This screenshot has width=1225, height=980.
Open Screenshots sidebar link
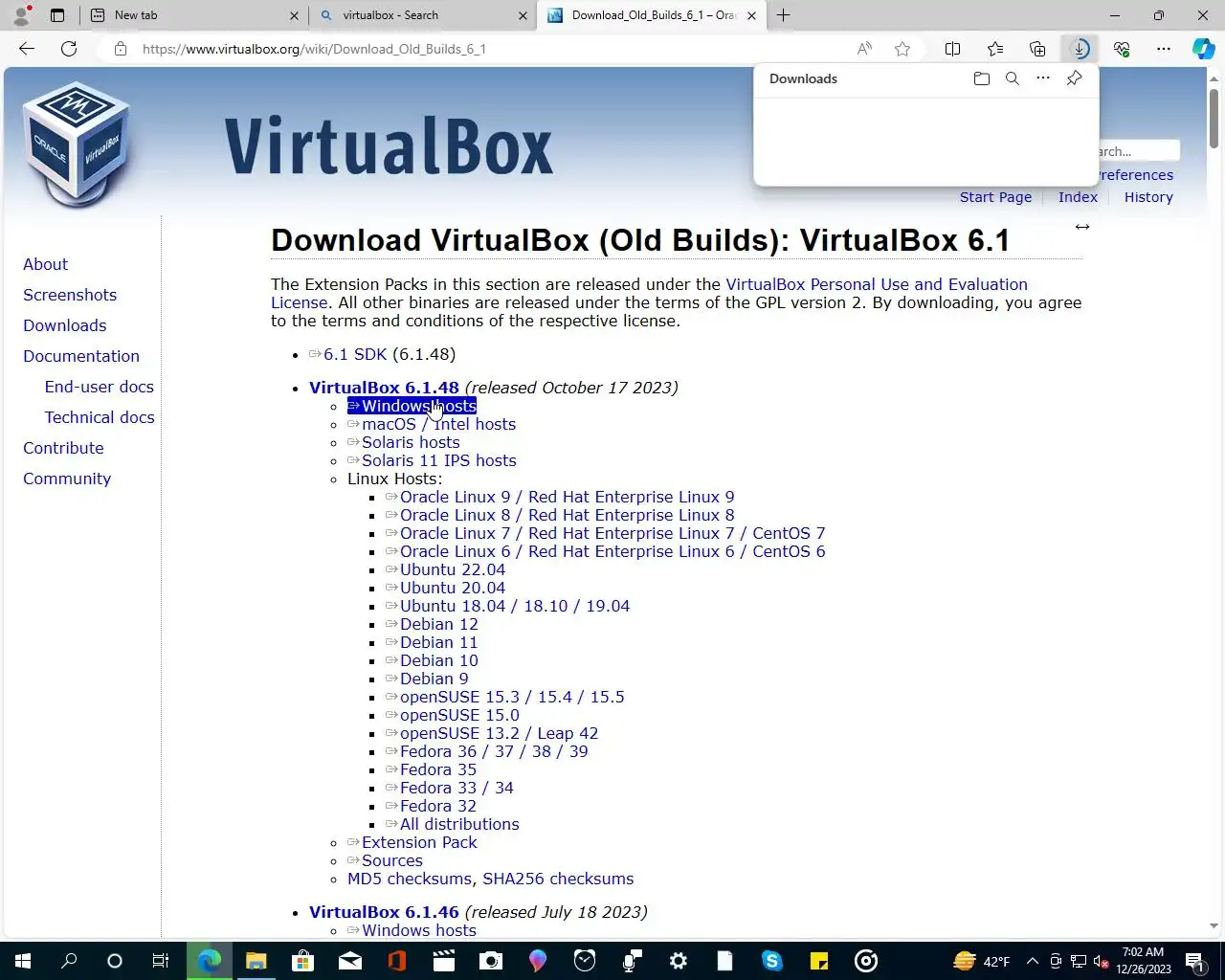point(70,295)
